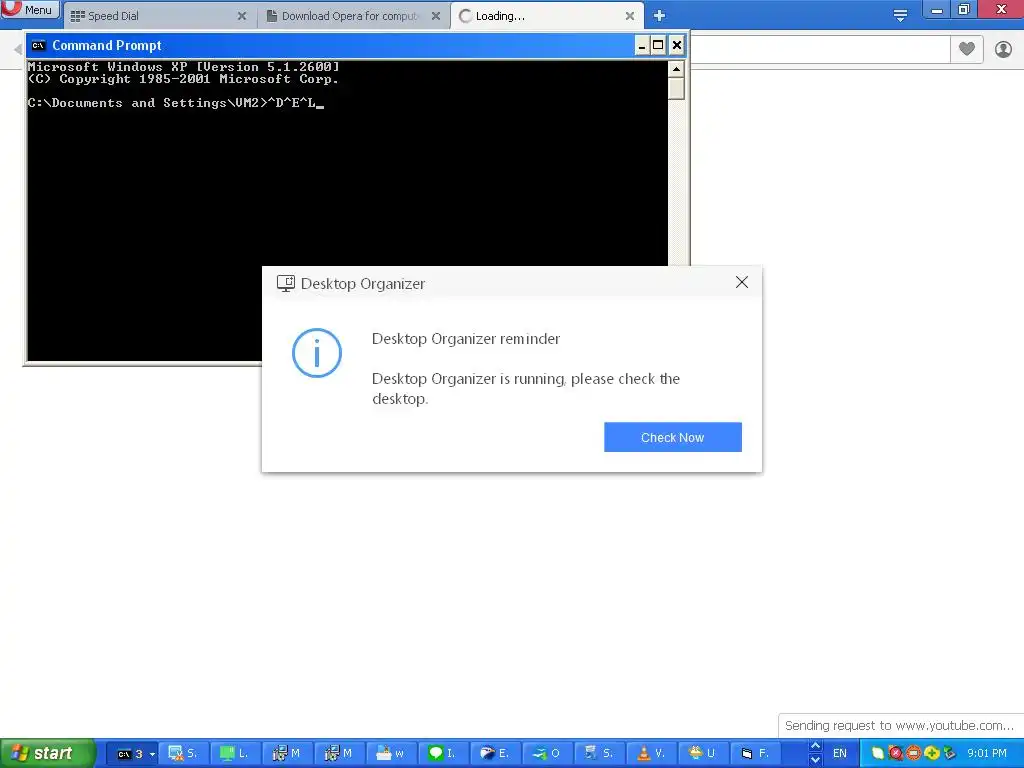
Task: Click the 9:01 PM clock
Action: tap(987, 754)
